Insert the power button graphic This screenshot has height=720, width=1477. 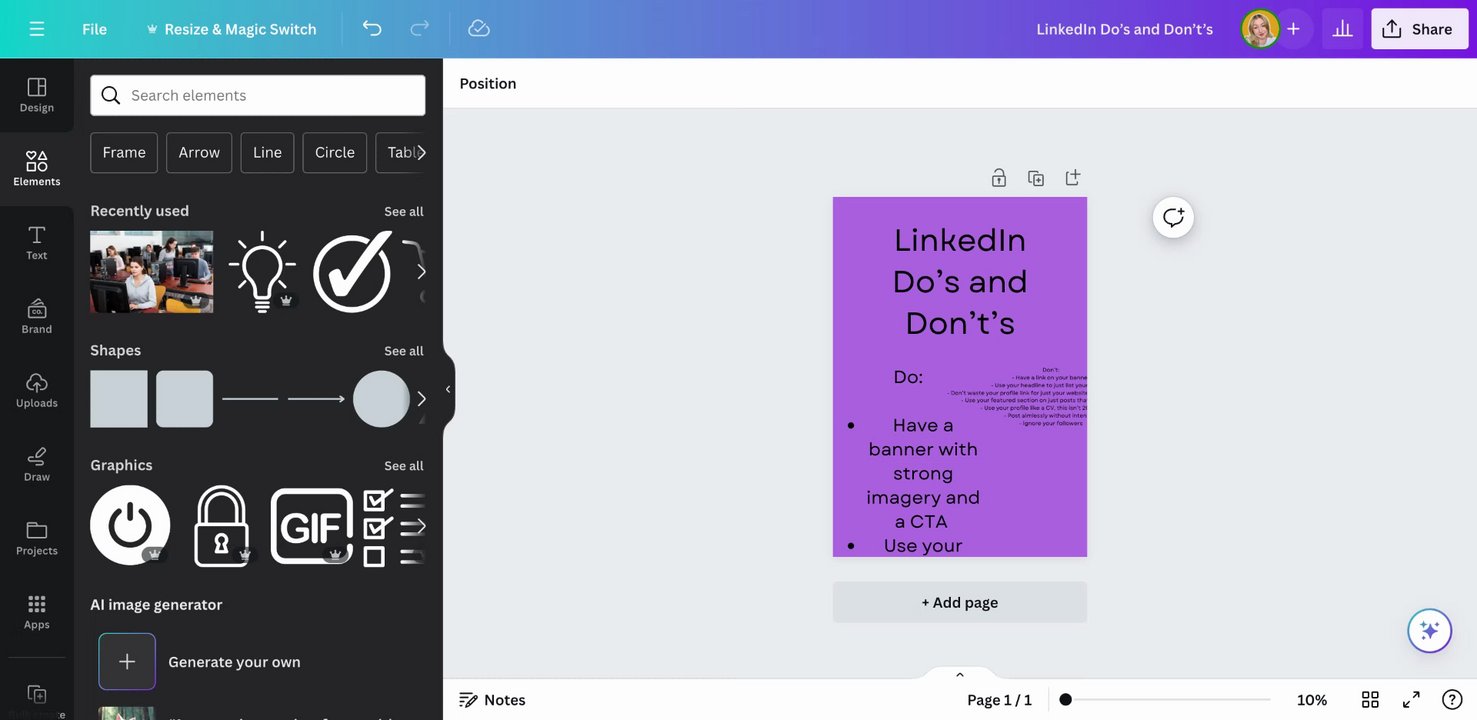point(130,525)
